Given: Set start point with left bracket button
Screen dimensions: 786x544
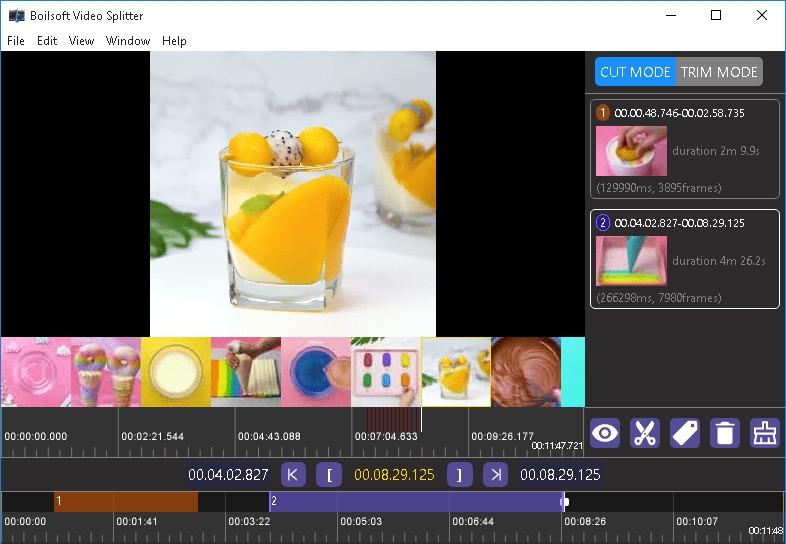Looking at the screenshot, I should coord(329,474).
